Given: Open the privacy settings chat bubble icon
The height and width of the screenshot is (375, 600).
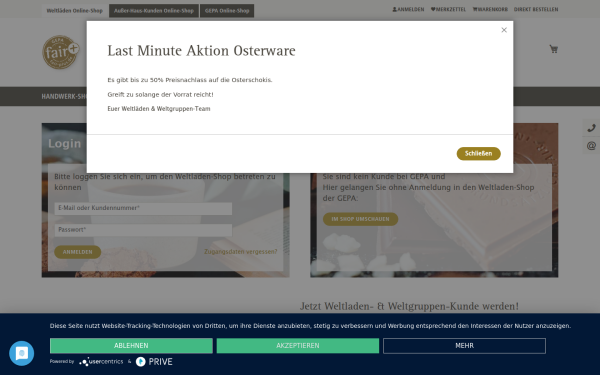Looking at the screenshot, I should pyautogui.click(x=21, y=353).
